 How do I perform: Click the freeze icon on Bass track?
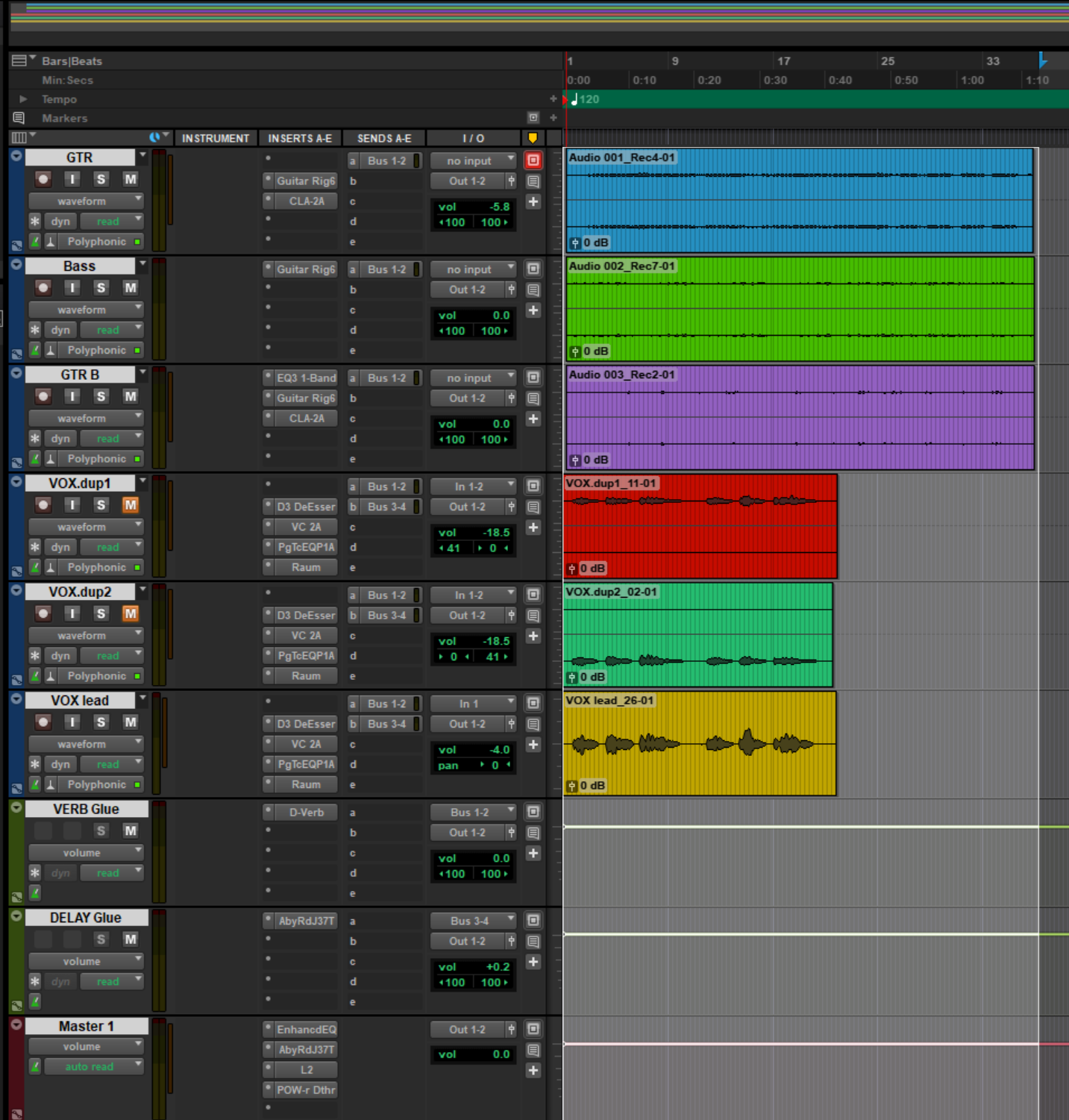tap(35, 330)
